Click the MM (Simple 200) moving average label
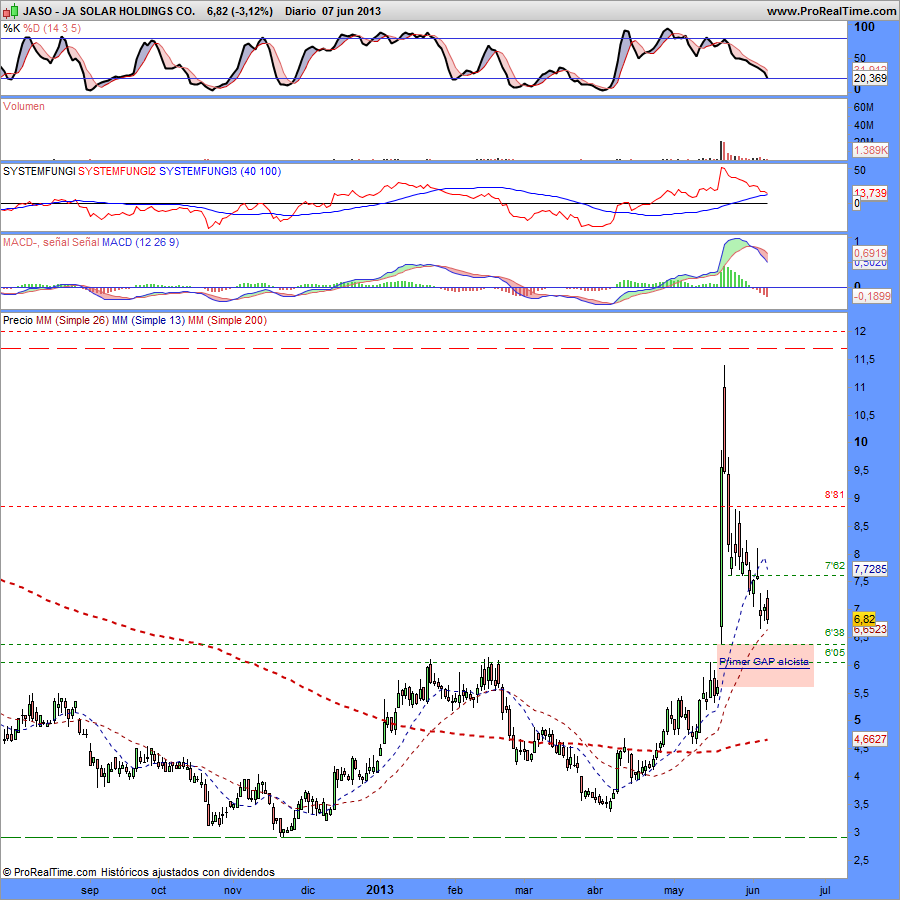Screen dimensions: 900x900 pyautogui.click(x=227, y=320)
